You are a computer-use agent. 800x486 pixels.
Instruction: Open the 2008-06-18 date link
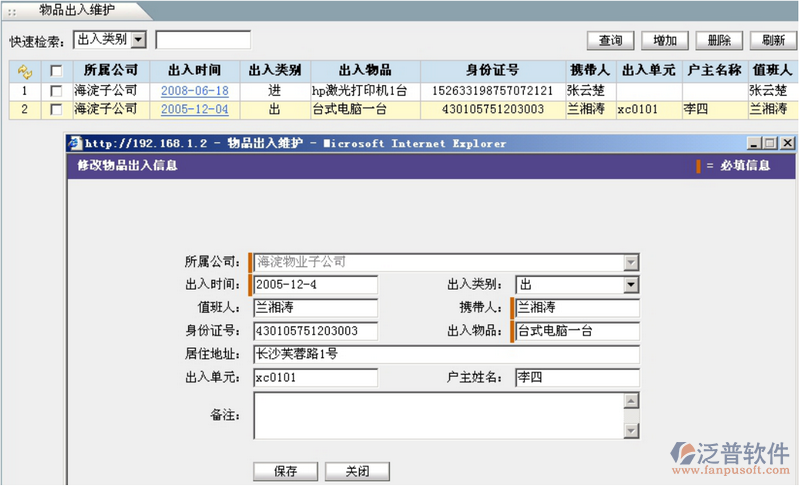click(x=195, y=91)
